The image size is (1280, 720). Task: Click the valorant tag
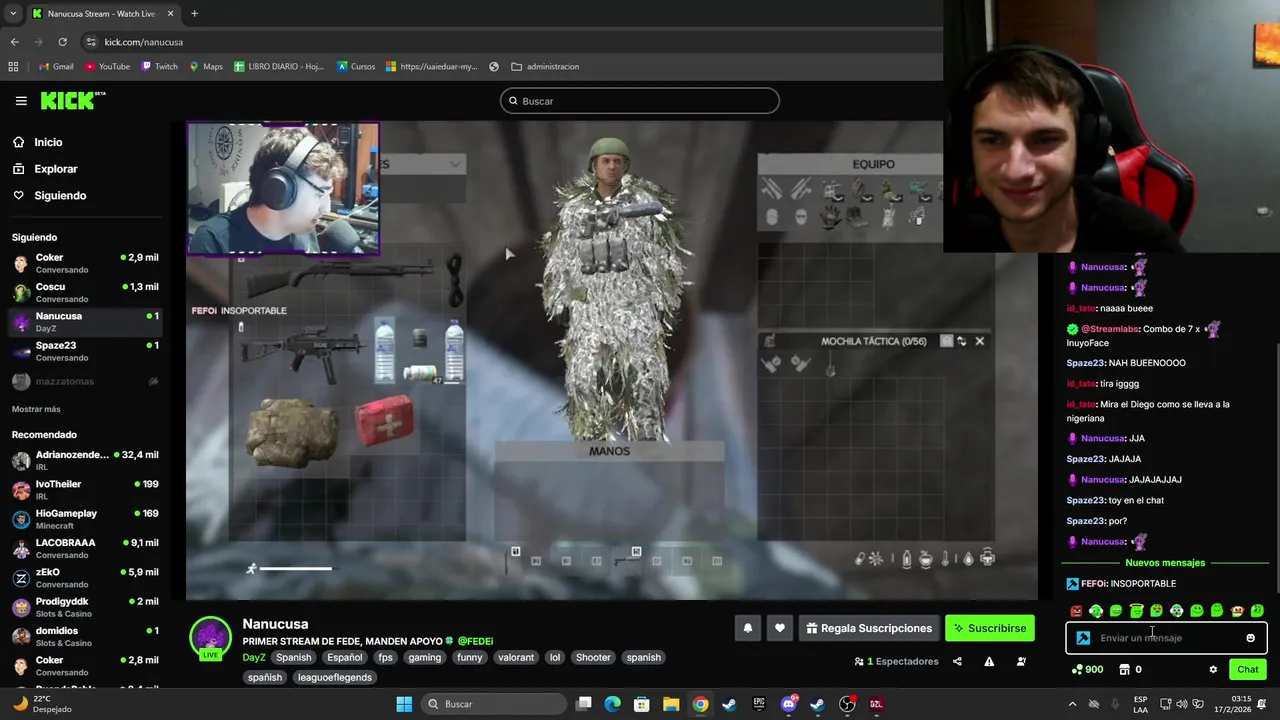pos(516,657)
